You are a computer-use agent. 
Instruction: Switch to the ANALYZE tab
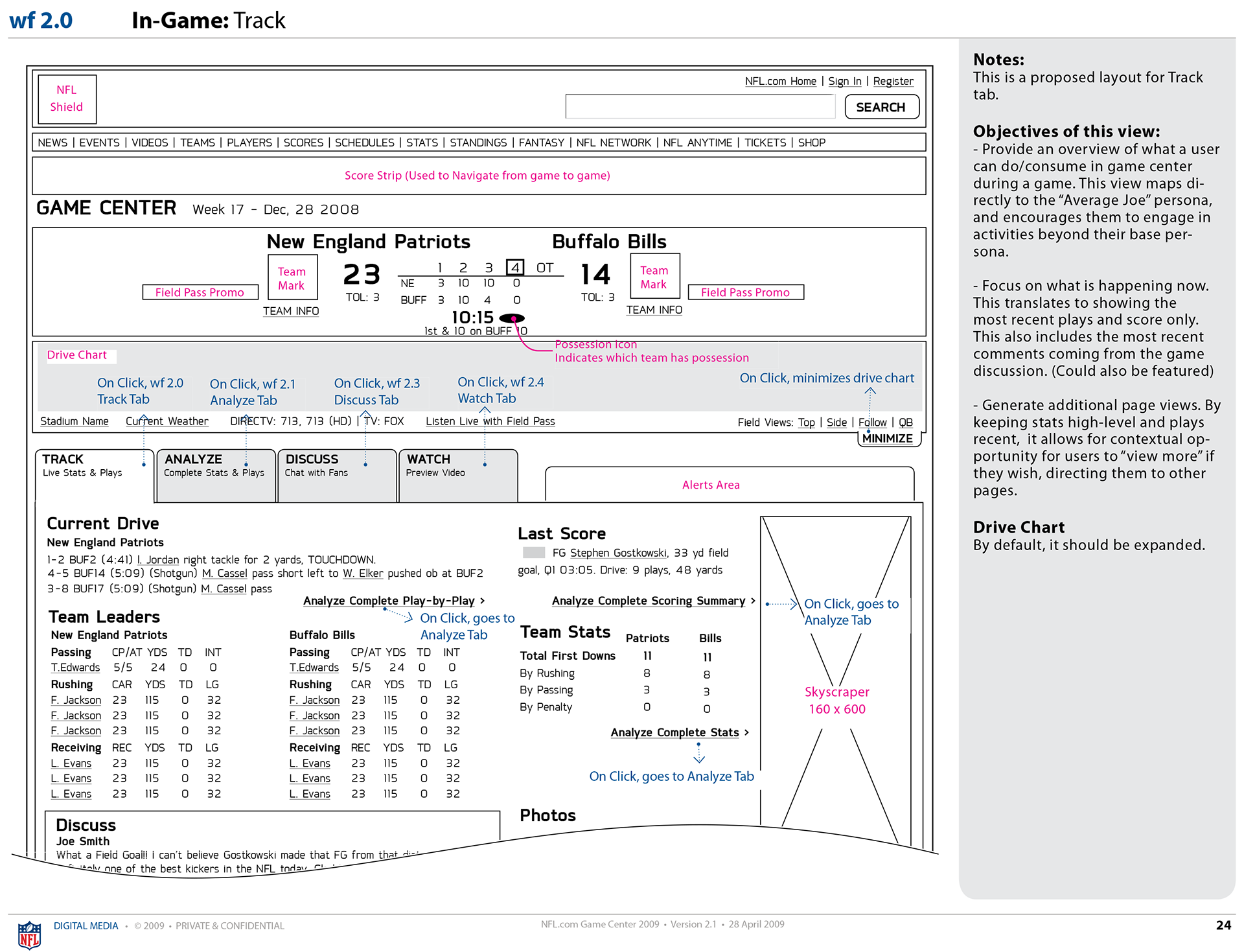coord(216,475)
